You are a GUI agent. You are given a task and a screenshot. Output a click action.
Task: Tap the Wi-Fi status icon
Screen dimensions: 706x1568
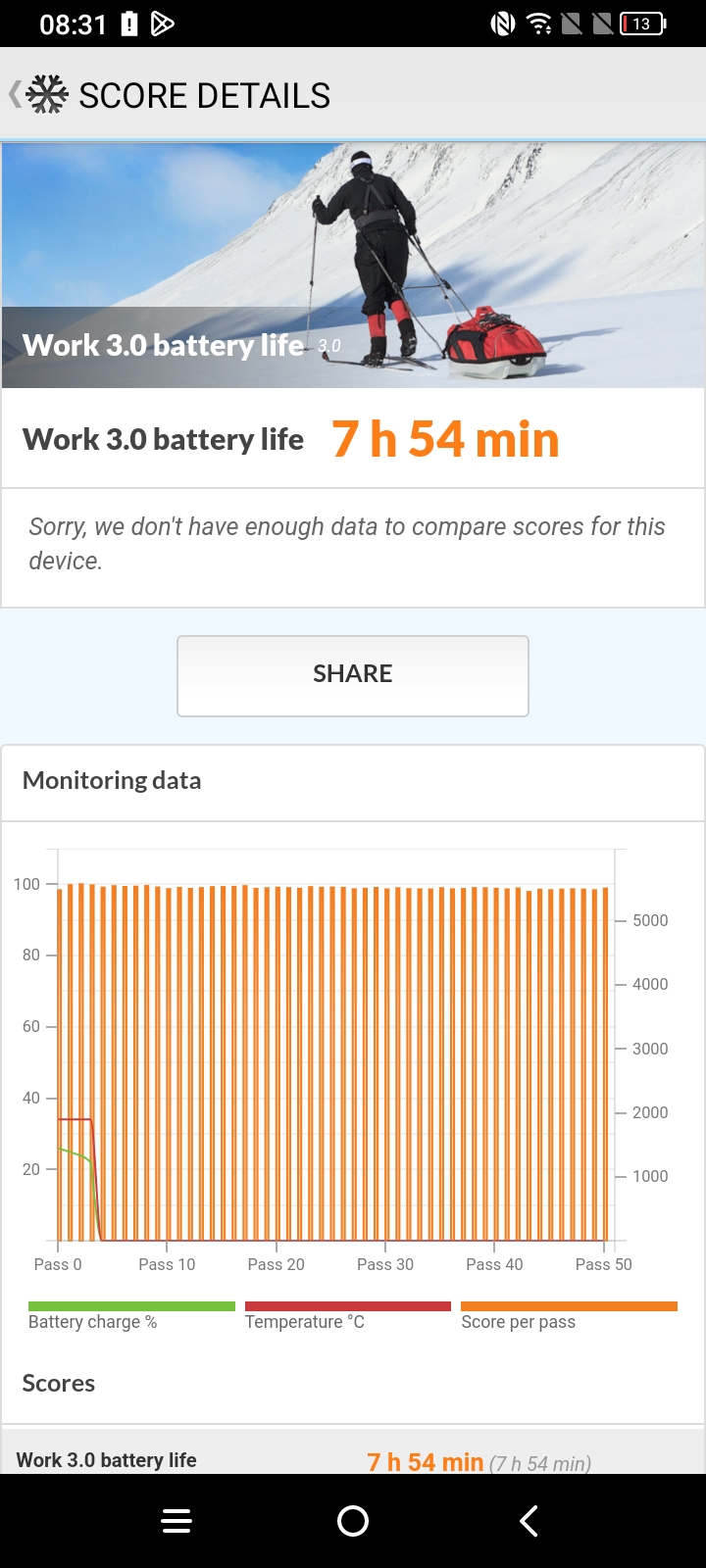pyautogui.click(x=539, y=24)
